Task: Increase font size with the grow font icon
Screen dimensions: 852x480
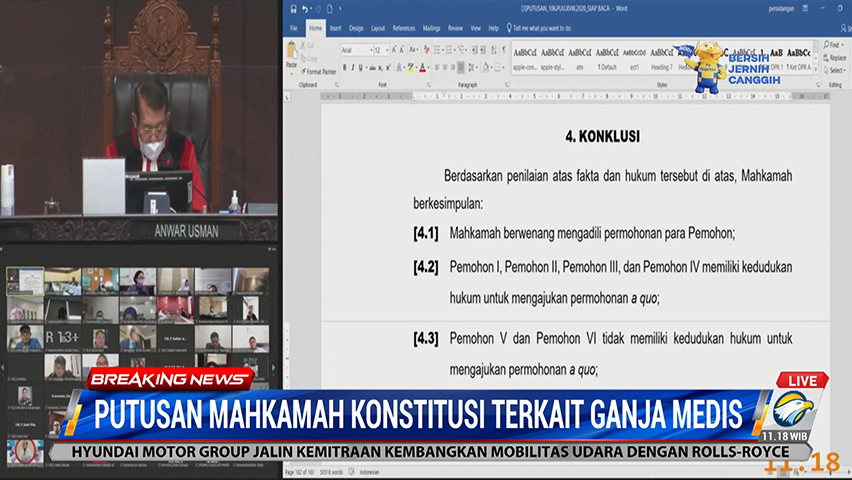Action: pos(394,50)
